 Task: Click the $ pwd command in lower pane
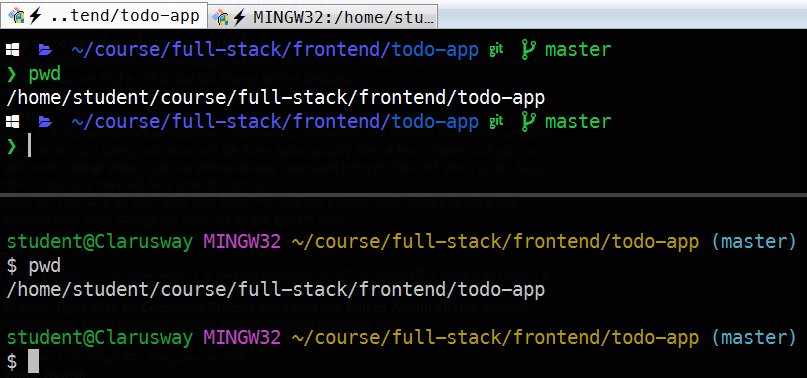(x=34, y=266)
